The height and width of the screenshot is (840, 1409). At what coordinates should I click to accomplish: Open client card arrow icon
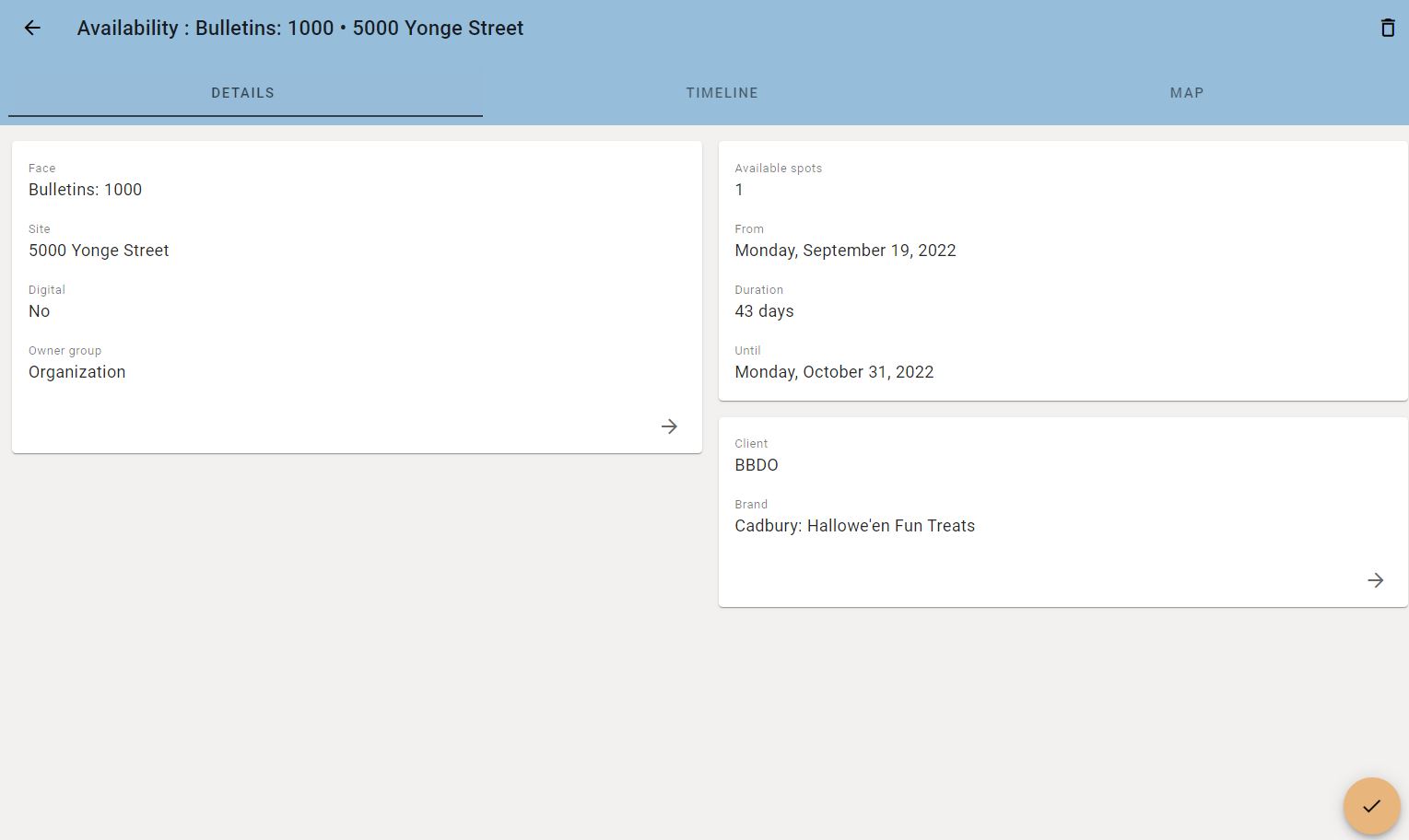[x=1375, y=580]
